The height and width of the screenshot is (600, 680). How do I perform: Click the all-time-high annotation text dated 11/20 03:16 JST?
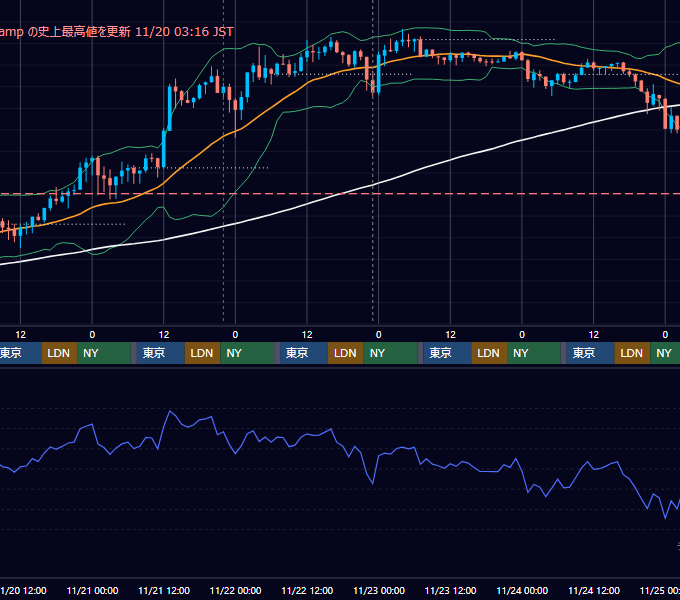116,32
